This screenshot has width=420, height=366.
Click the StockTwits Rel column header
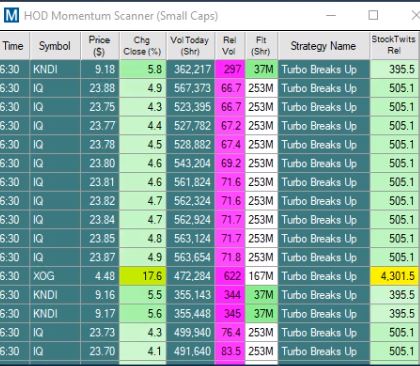pyautogui.click(x=394, y=46)
